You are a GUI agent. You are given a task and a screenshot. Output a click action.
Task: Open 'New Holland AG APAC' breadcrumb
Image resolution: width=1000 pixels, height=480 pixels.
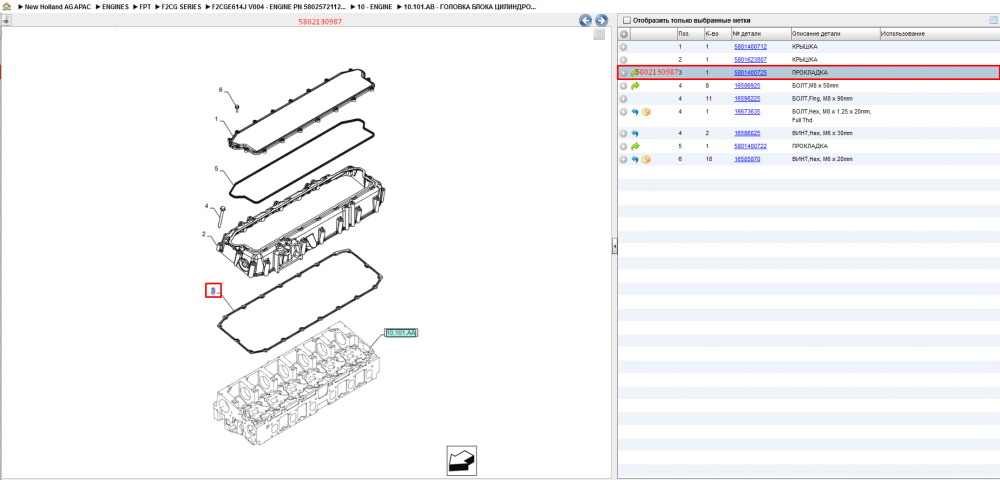coord(57,6)
